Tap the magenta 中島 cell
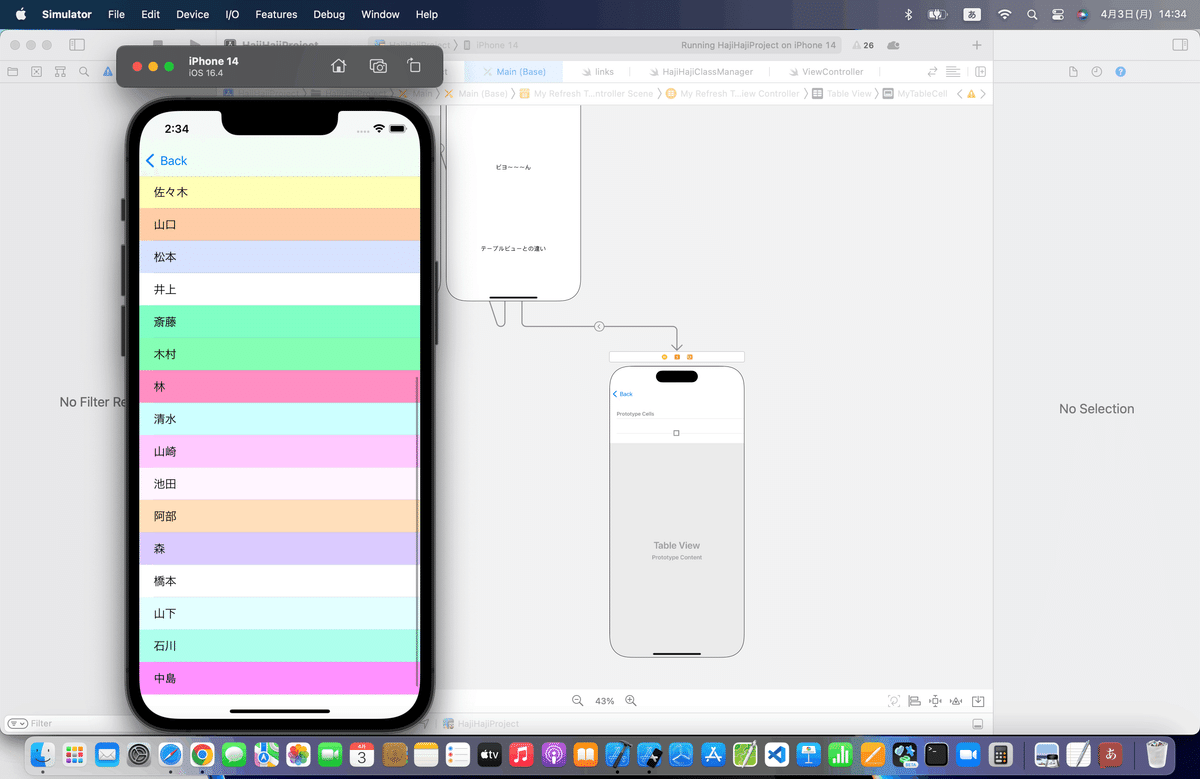This screenshot has height=779, width=1200. (279, 678)
